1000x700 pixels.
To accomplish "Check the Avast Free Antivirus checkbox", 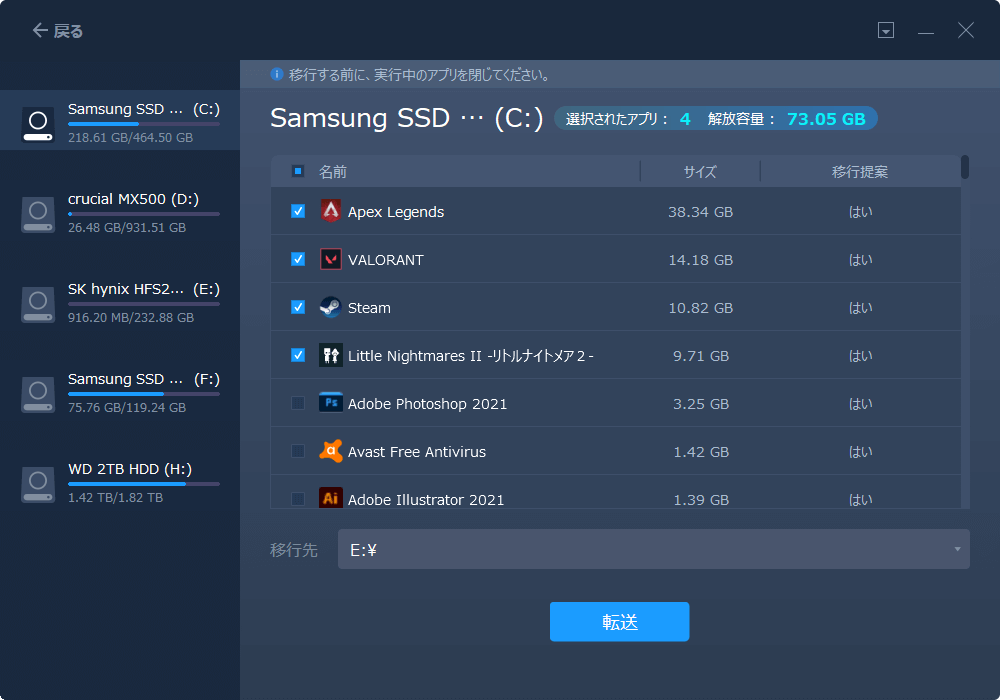I will click(x=298, y=451).
